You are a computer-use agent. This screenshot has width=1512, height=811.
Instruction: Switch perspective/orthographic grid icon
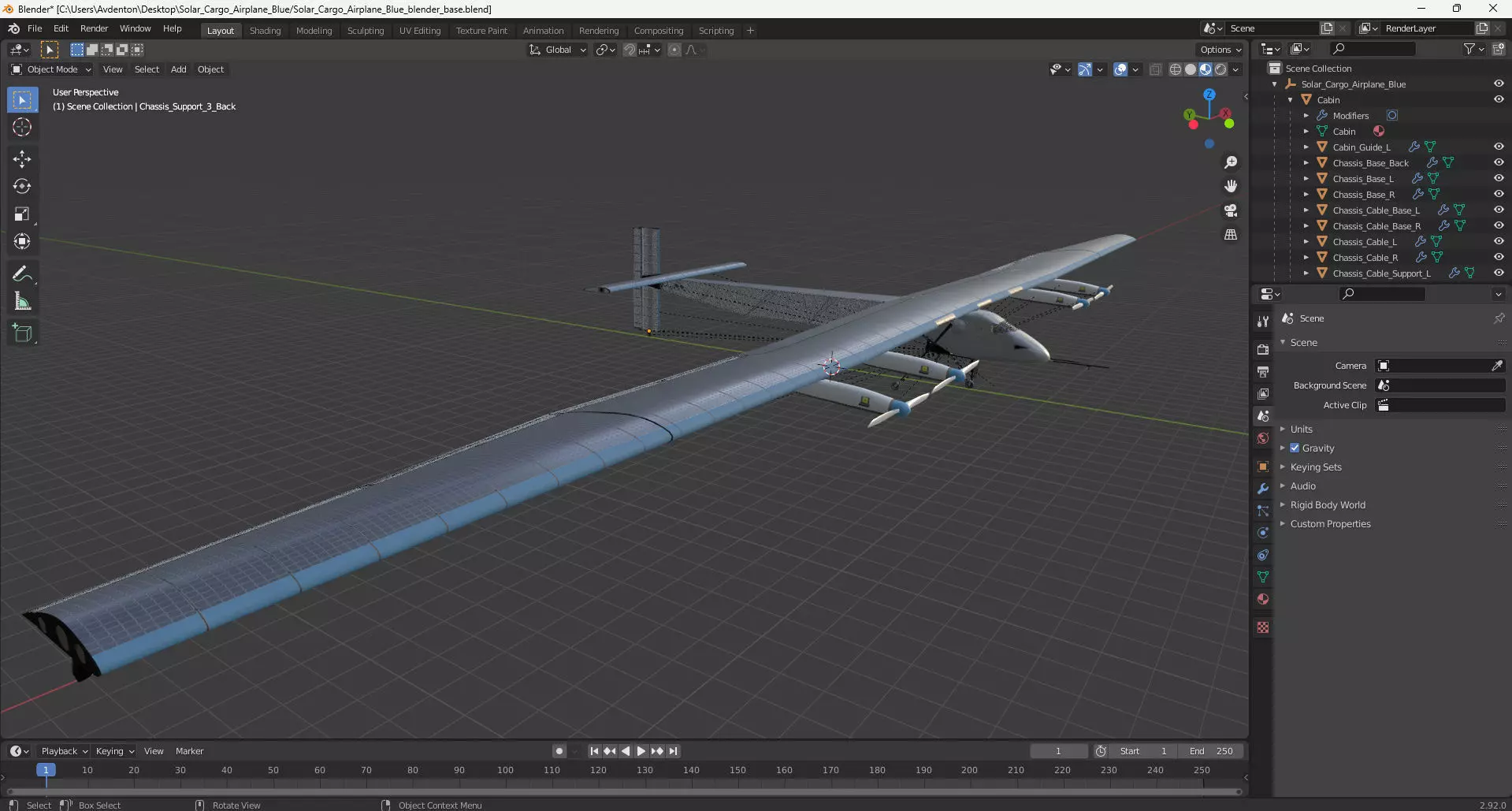(1231, 235)
